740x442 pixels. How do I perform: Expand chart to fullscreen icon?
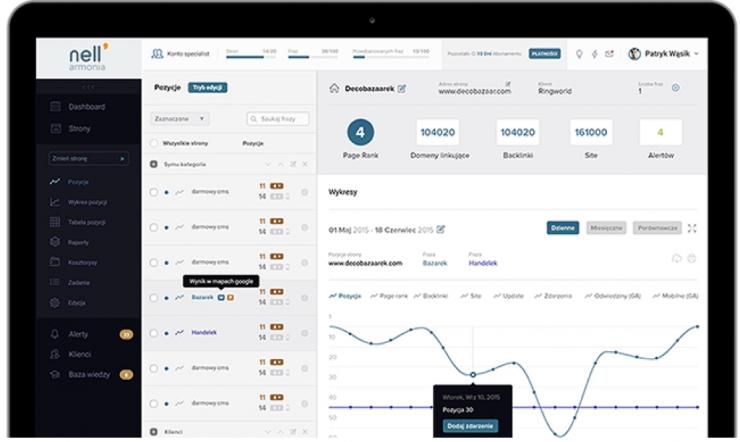[x=692, y=228]
